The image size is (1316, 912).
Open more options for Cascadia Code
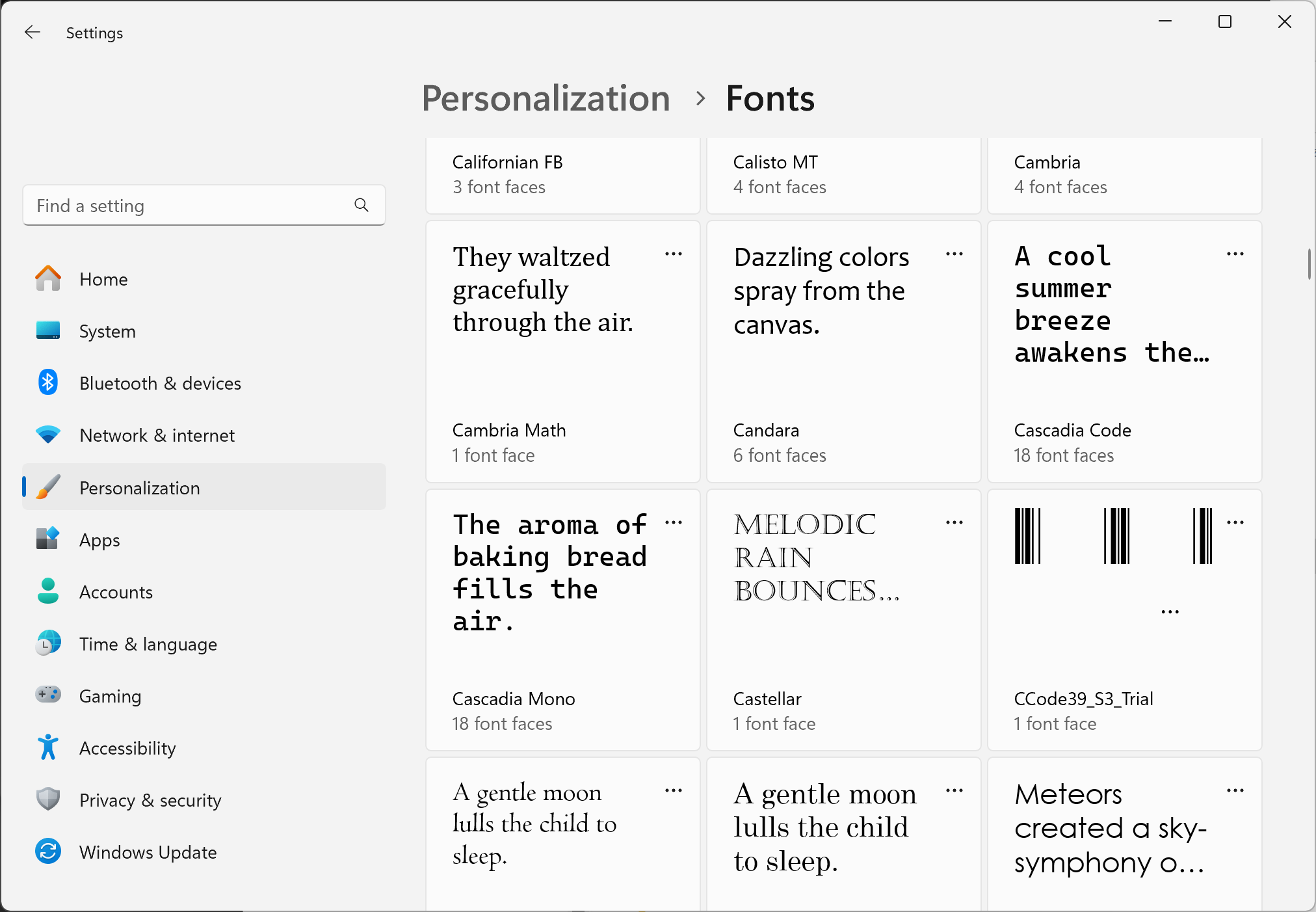[x=1235, y=254]
